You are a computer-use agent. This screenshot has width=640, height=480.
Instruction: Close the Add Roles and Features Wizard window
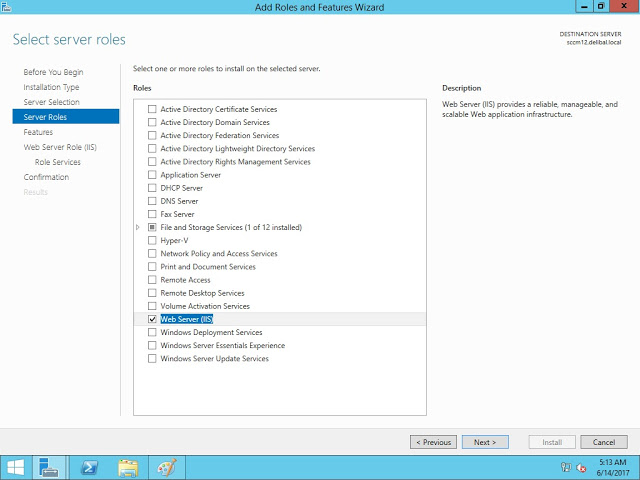(x=621, y=7)
